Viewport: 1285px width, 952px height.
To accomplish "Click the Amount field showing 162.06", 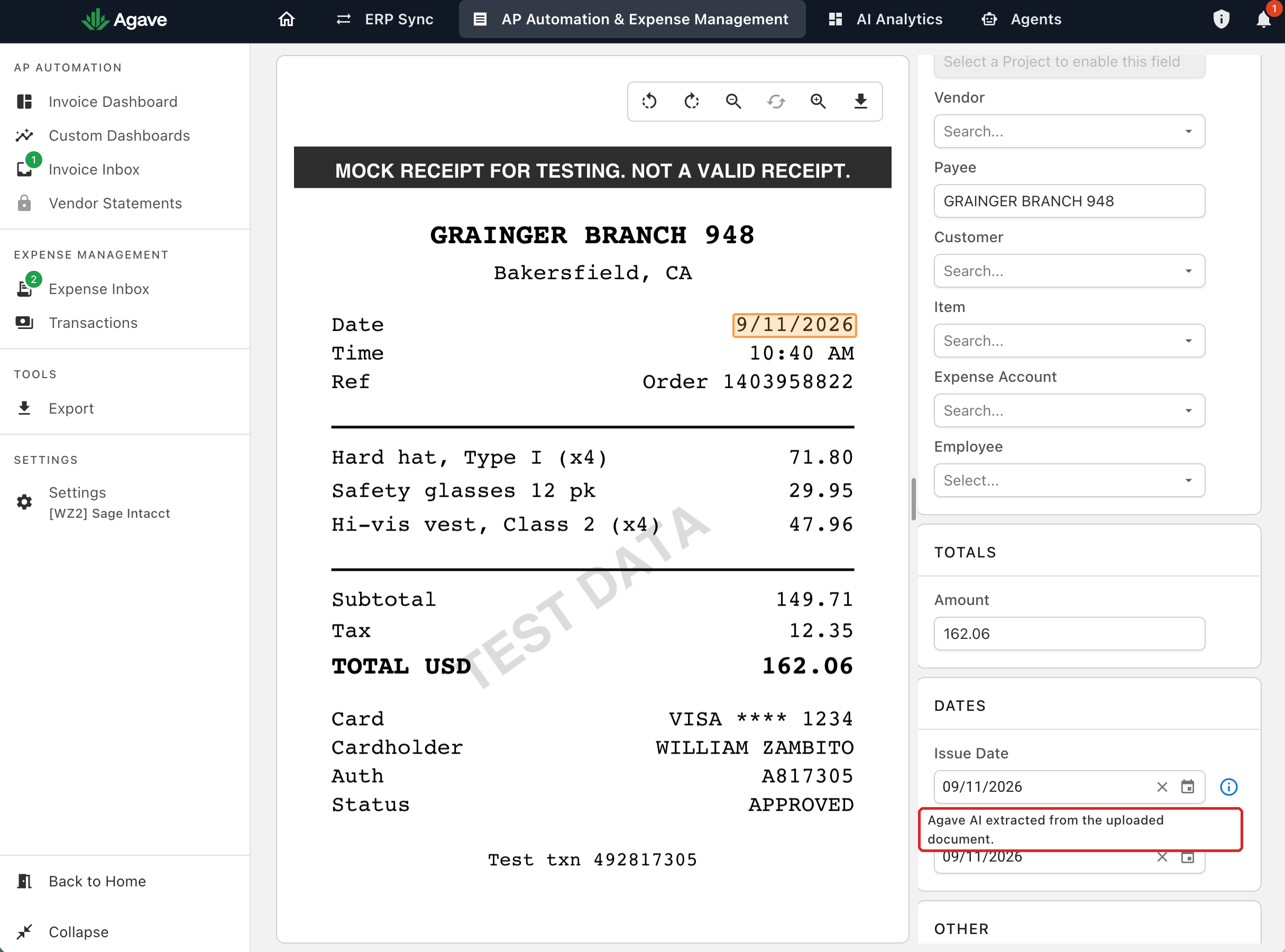I will [1069, 634].
